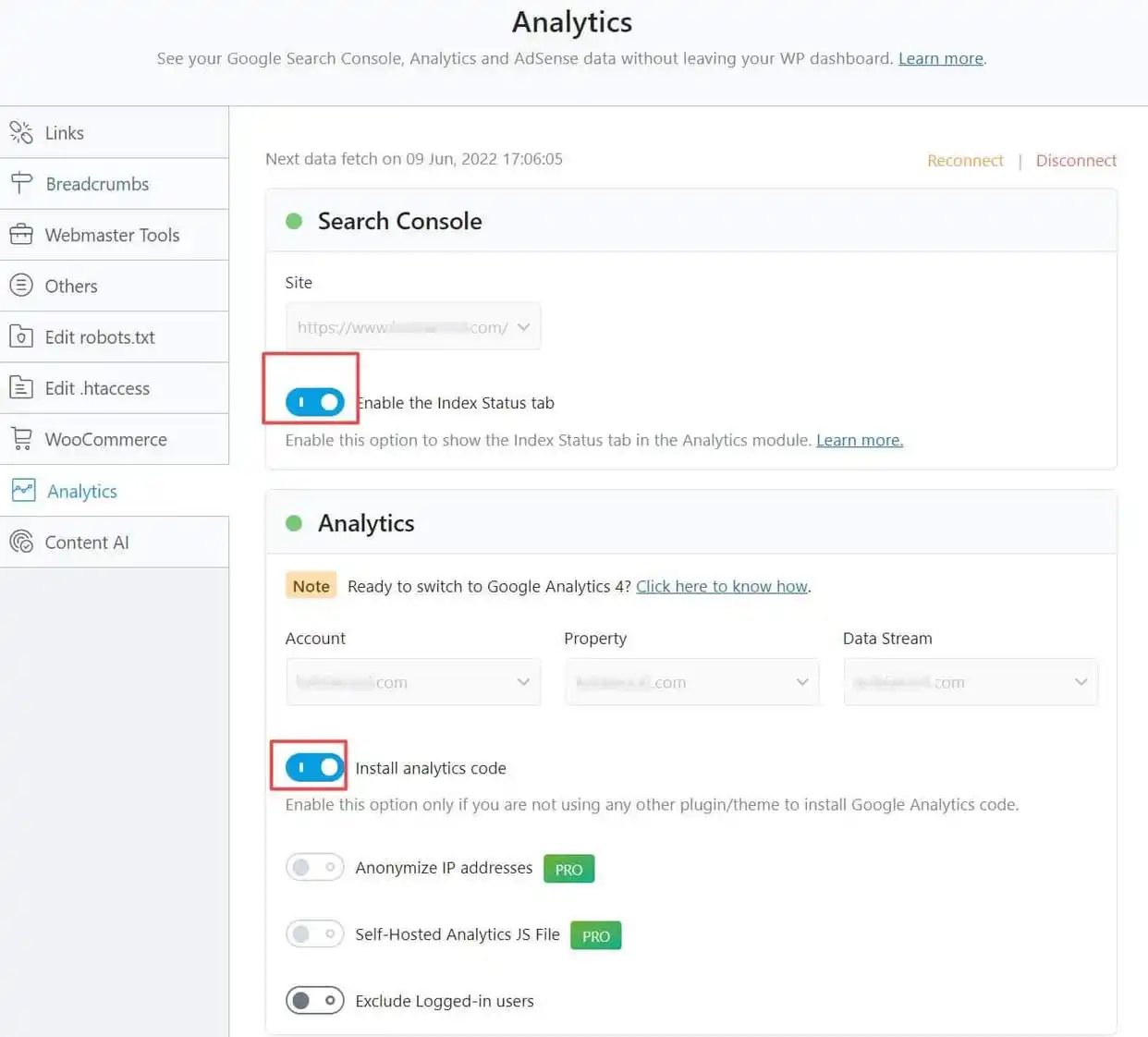
Task: Toggle the Anonymize IP addresses switch
Action: tap(314, 867)
